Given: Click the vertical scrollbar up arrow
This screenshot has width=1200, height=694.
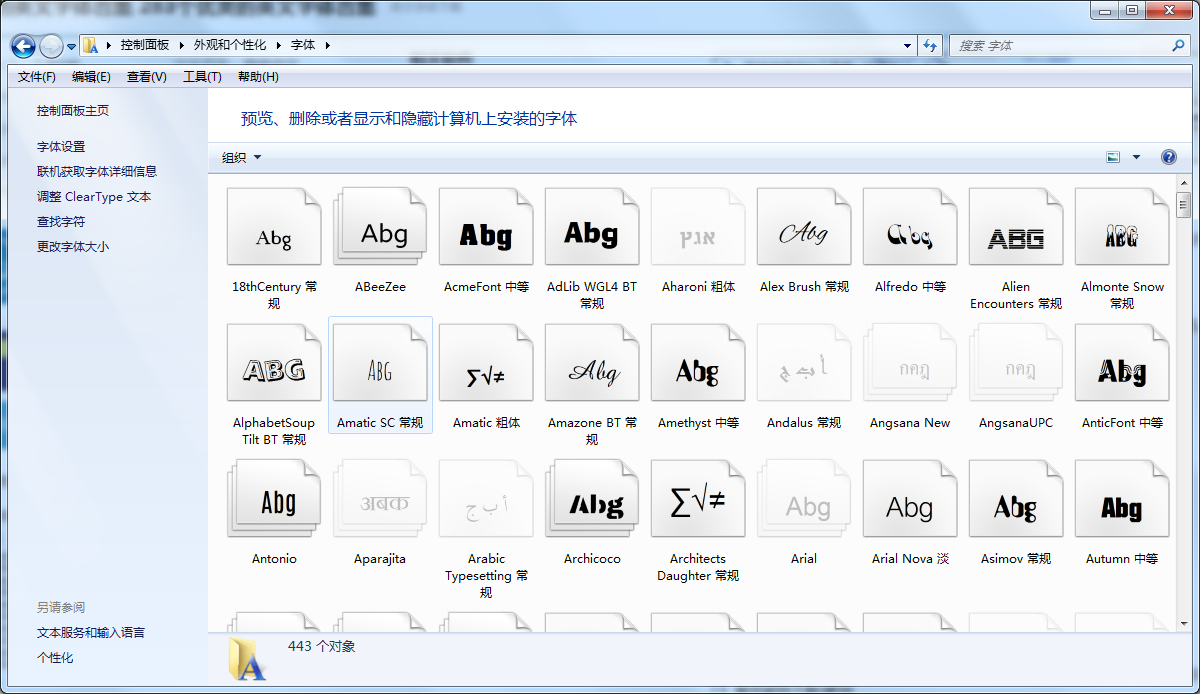Looking at the screenshot, I should [1184, 183].
